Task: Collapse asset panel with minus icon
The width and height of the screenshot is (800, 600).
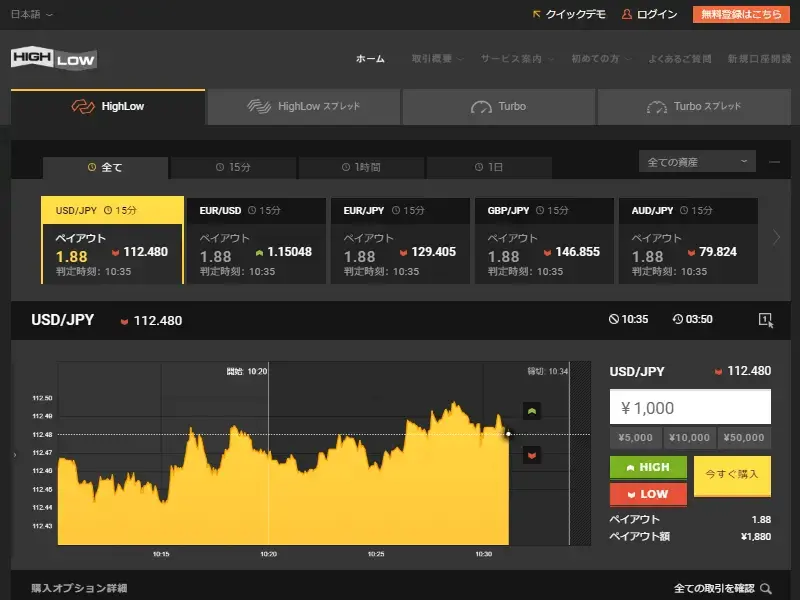Action: [774, 162]
